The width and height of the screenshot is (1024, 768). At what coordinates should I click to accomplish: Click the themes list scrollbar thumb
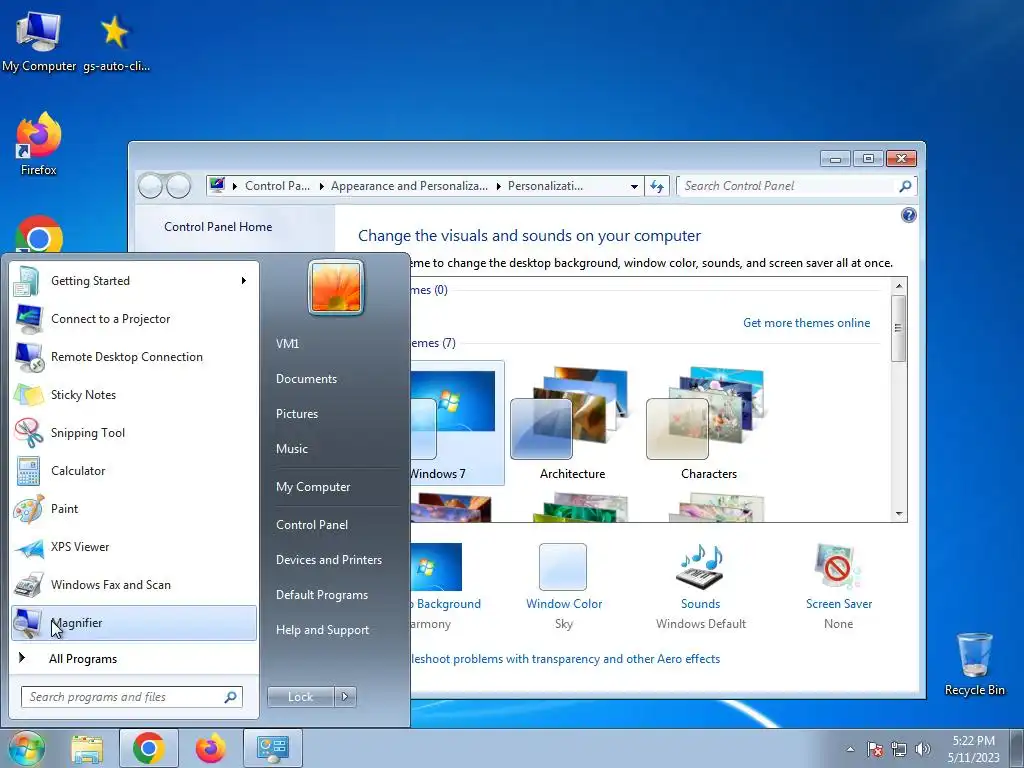(899, 328)
